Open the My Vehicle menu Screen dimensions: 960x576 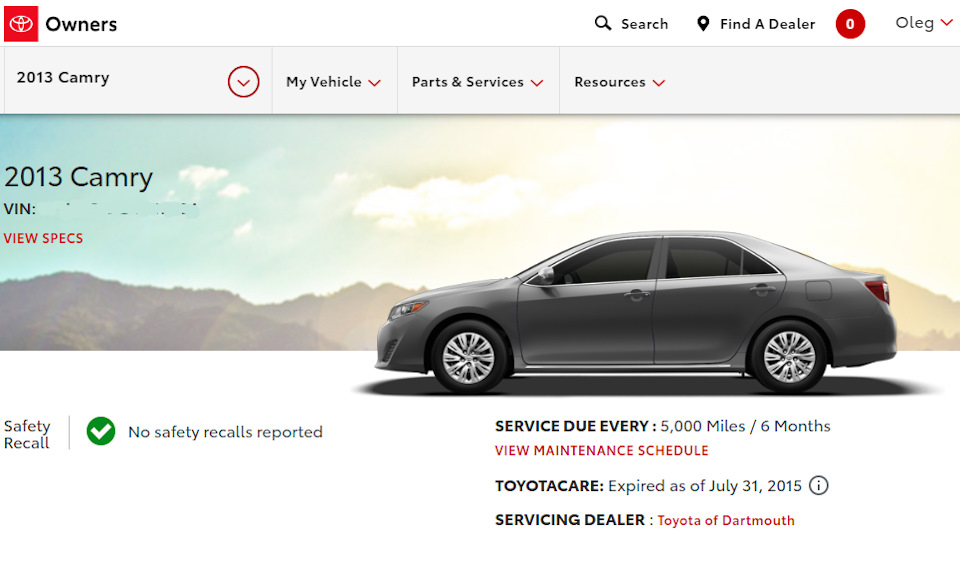tap(333, 82)
